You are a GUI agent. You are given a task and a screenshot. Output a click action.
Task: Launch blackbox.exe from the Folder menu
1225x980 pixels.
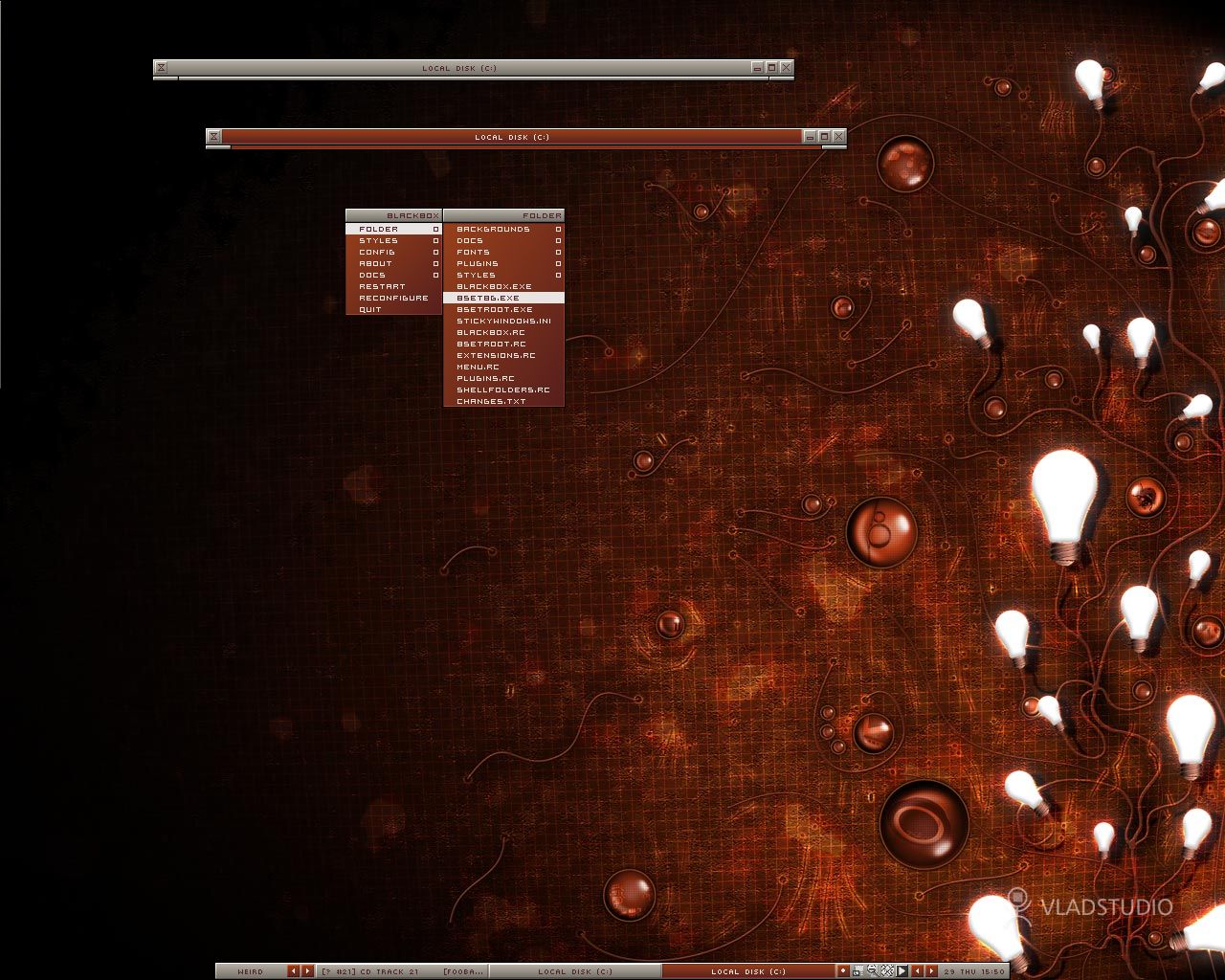coord(503,286)
